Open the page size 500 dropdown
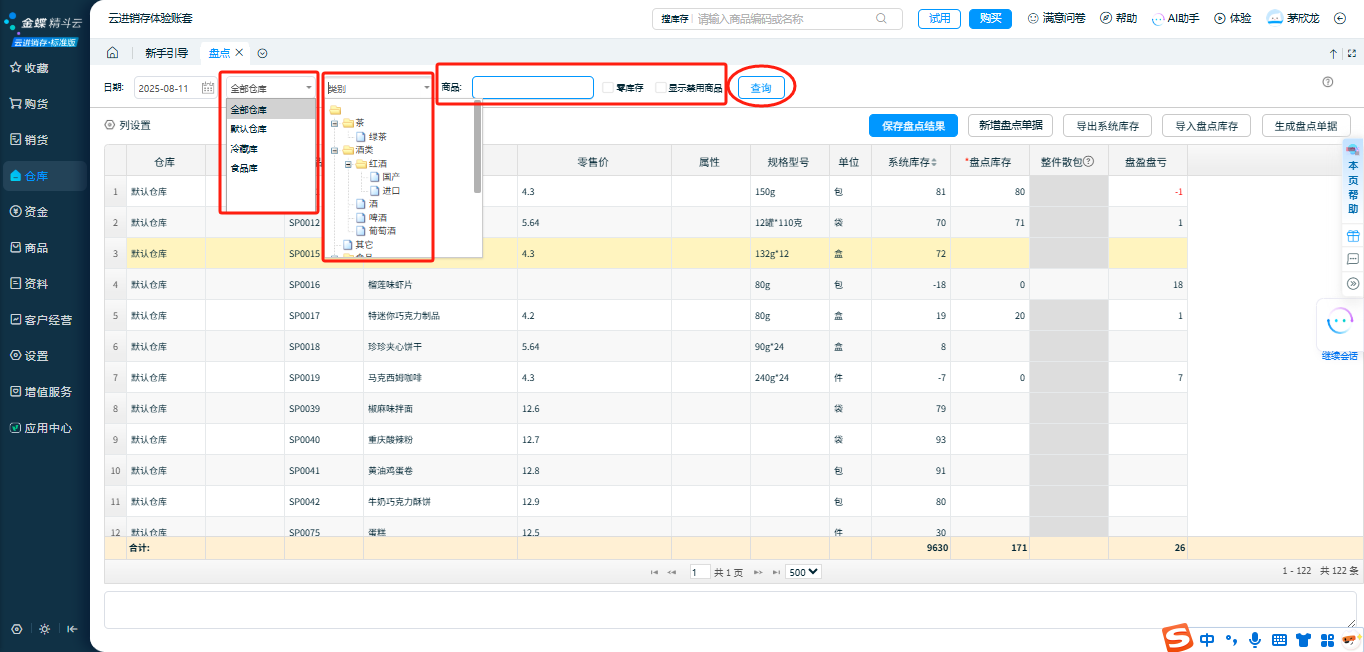The width and height of the screenshot is (1364, 652). coord(803,572)
